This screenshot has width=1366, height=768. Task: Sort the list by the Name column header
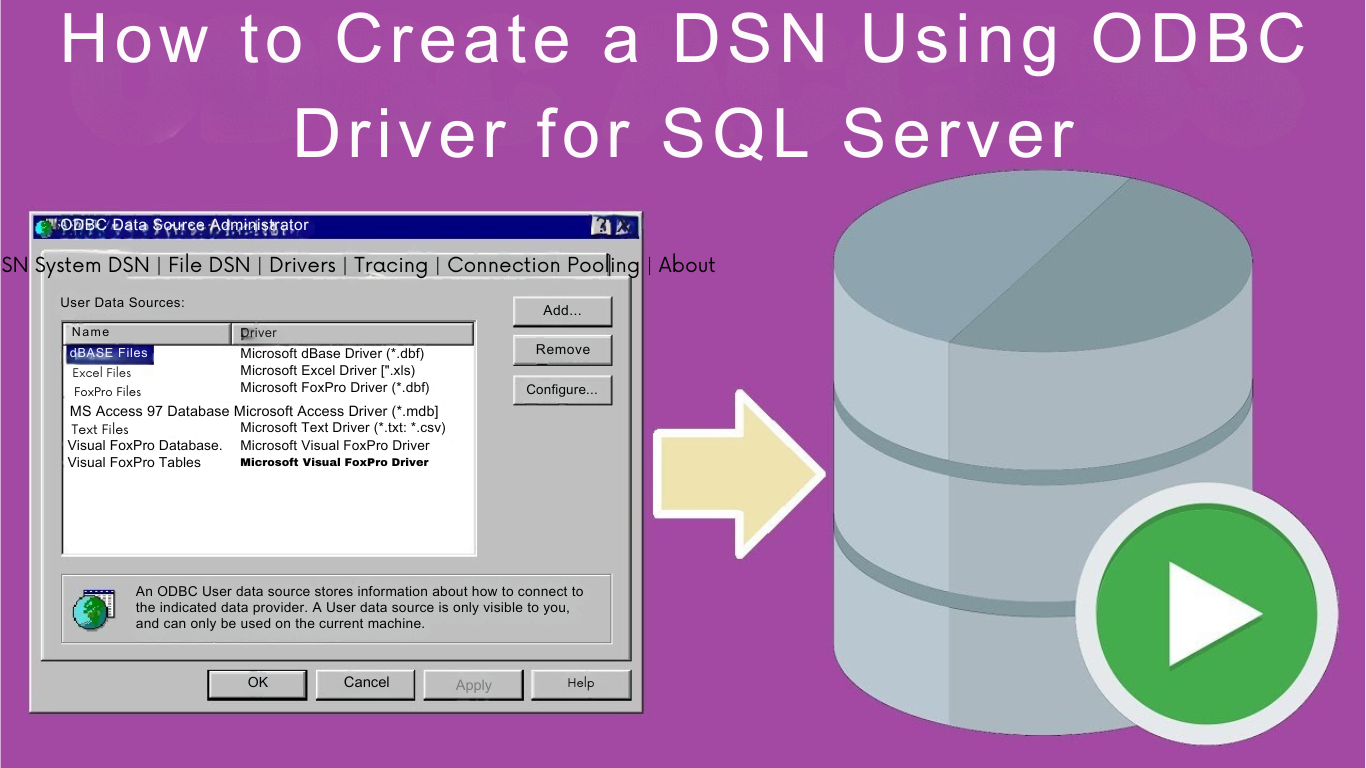(146, 333)
